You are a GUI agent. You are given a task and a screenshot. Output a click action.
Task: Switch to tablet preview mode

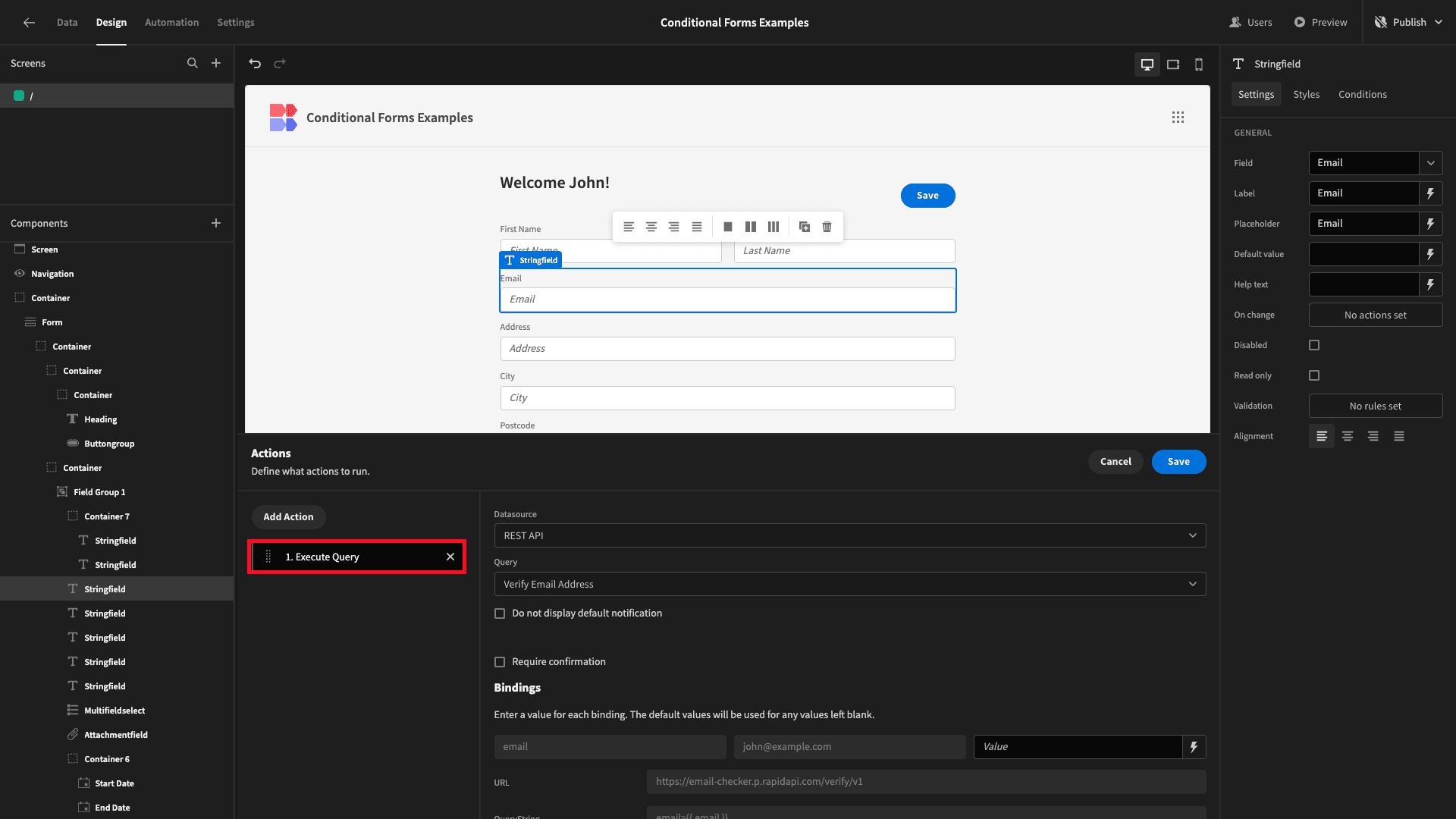pyautogui.click(x=1173, y=64)
